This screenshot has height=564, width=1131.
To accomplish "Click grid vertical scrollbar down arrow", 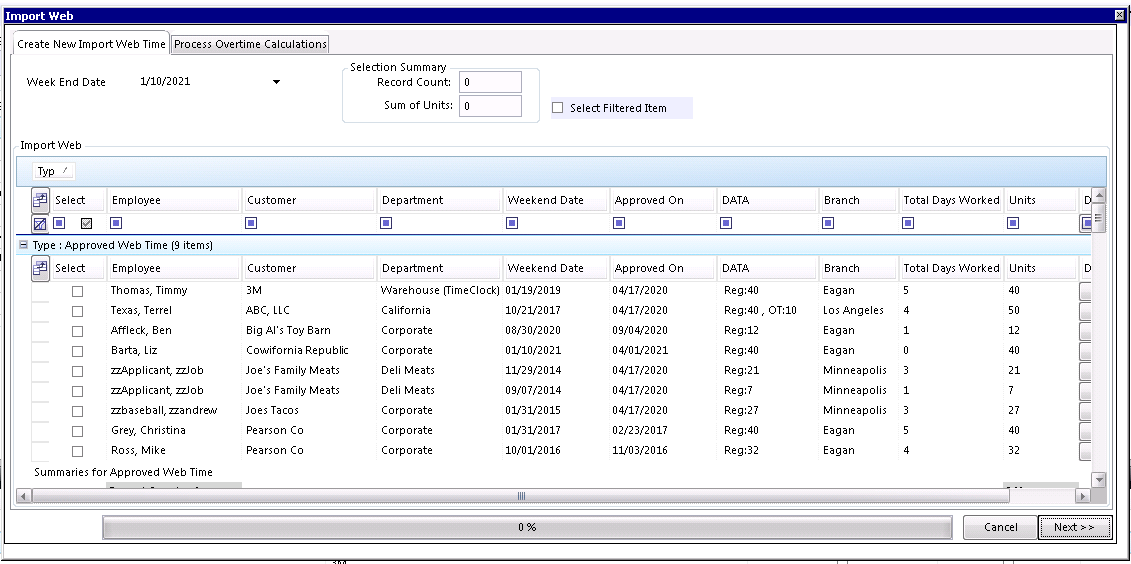I will [x=1099, y=480].
